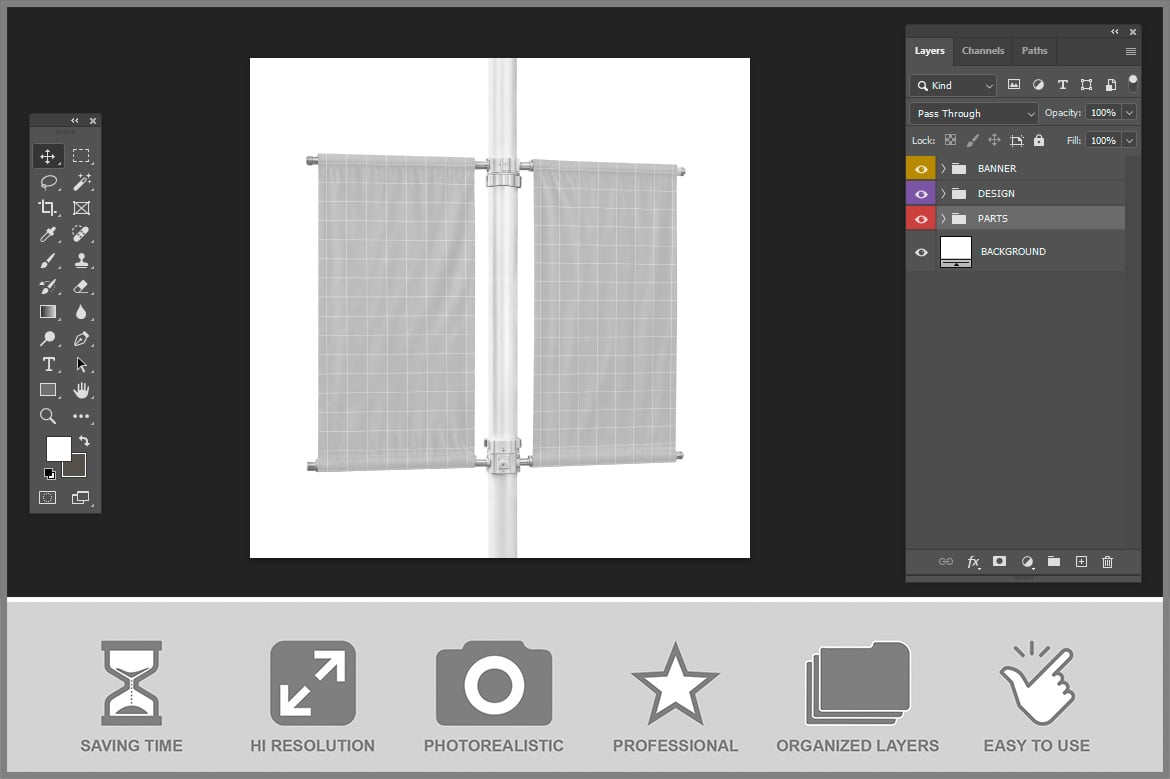1170x779 pixels.
Task: Toggle the type layers filter
Action: click(1063, 84)
